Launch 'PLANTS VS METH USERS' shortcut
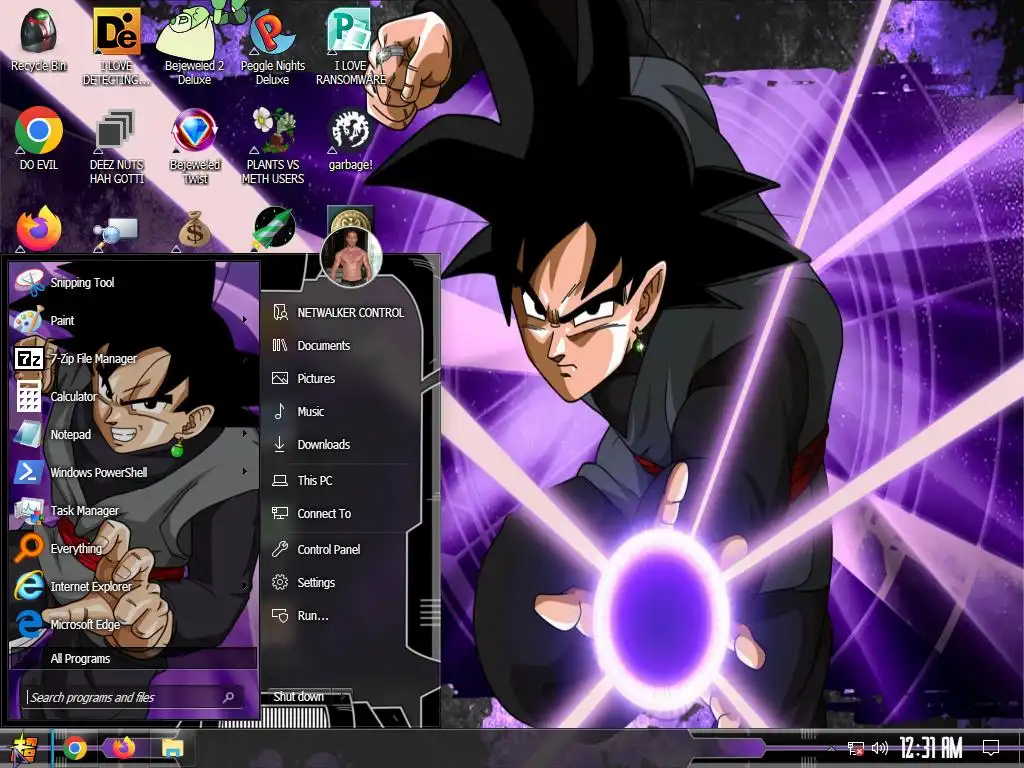The height and width of the screenshot is (768, 1024). [273, 146]
